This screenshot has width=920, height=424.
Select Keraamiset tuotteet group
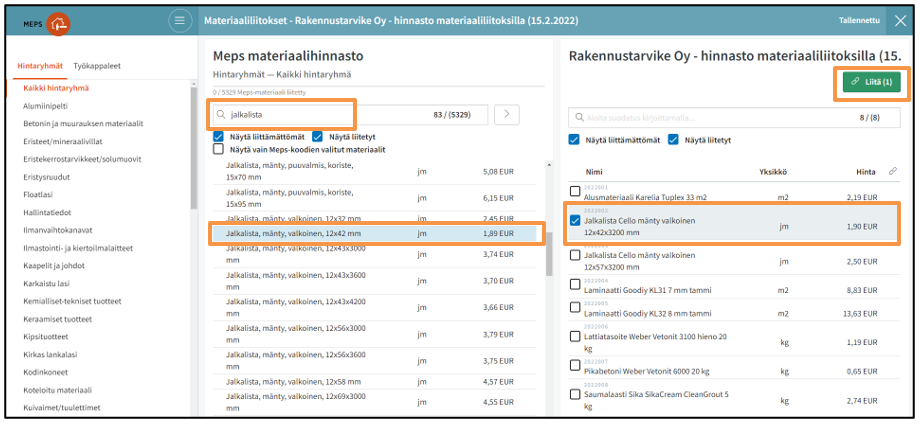click(x=58, y=319)
